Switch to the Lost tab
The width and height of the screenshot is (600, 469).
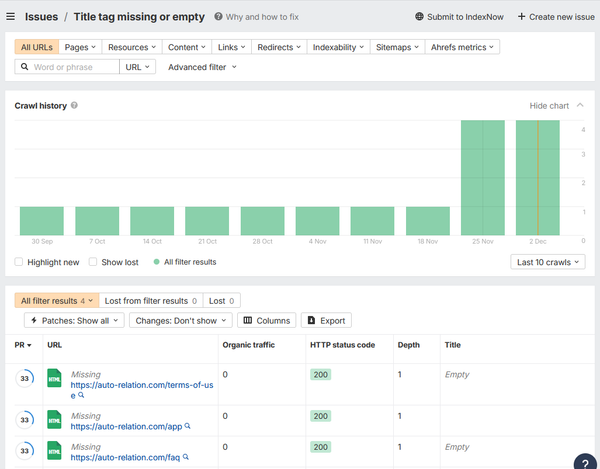pyautogui.click(x=222, y=301)
